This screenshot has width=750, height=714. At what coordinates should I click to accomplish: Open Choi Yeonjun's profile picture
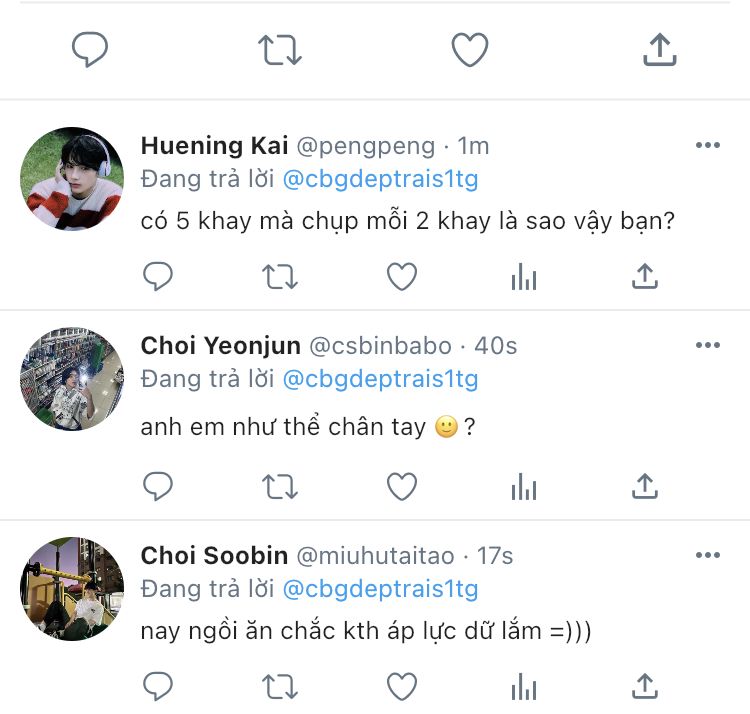(x=72, y=379)
